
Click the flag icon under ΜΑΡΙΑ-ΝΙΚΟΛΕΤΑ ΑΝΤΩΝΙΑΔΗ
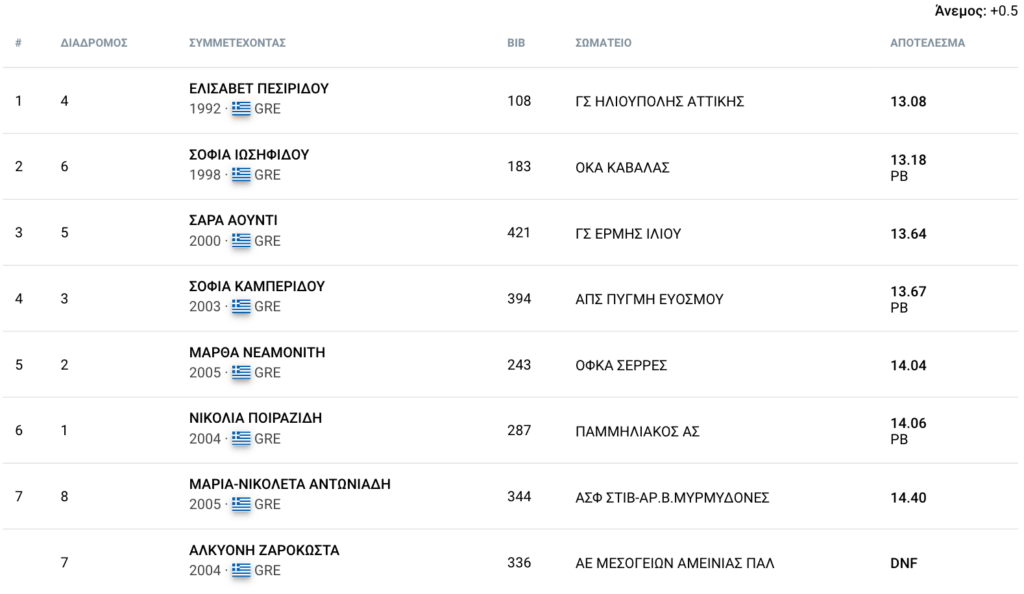(x=241, y=504)
